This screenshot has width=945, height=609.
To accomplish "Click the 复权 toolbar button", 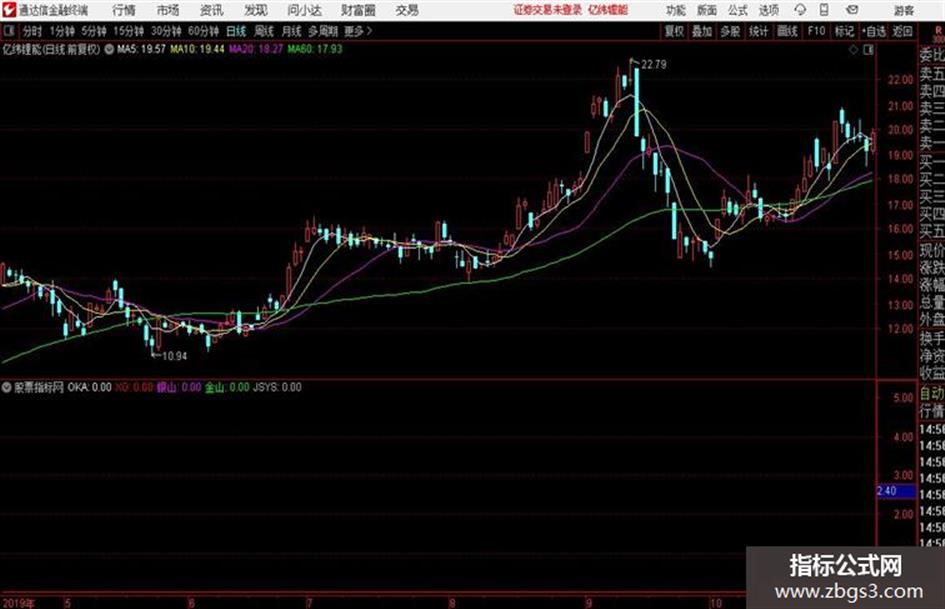I will point(674,31).
